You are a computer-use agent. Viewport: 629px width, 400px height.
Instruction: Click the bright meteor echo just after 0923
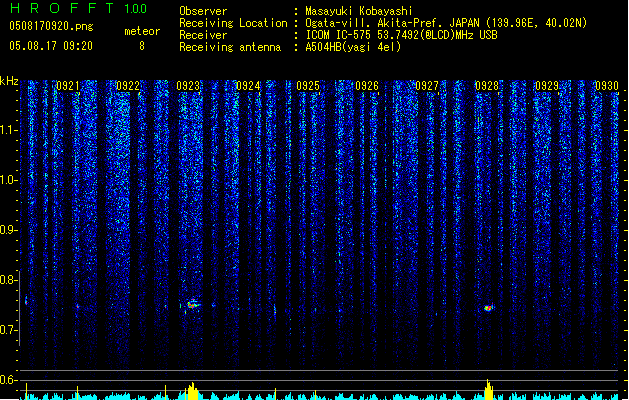[x=193, y=304]
